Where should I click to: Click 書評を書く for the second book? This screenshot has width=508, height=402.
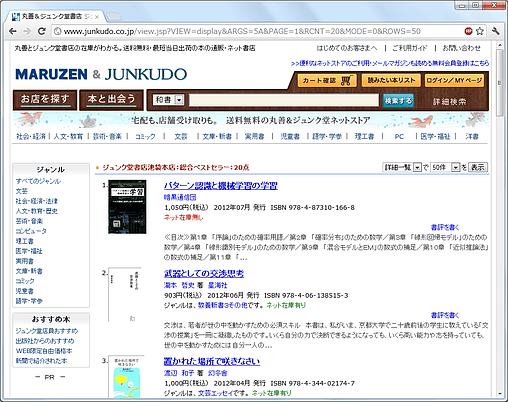click(x=445, y=315)
